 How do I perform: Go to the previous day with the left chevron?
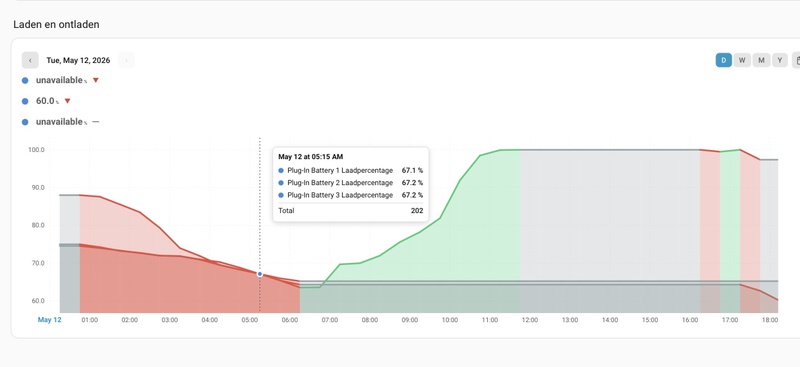pyautogui.click(x=30, y=60)
